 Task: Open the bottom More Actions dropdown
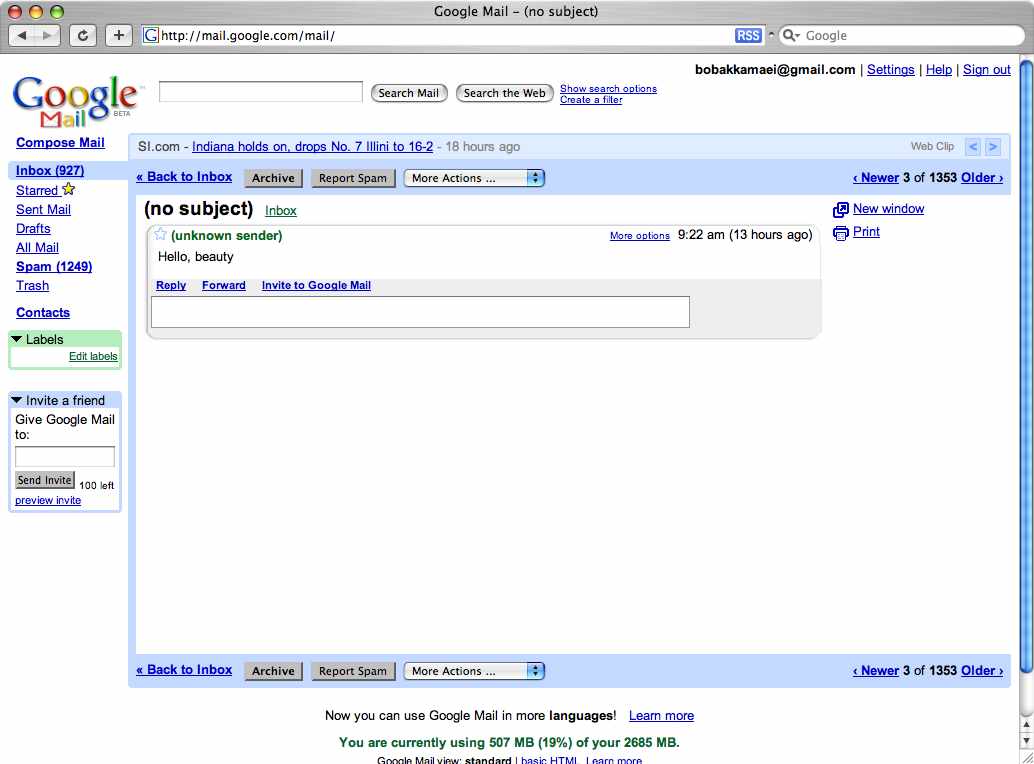(x=474, y=671)
